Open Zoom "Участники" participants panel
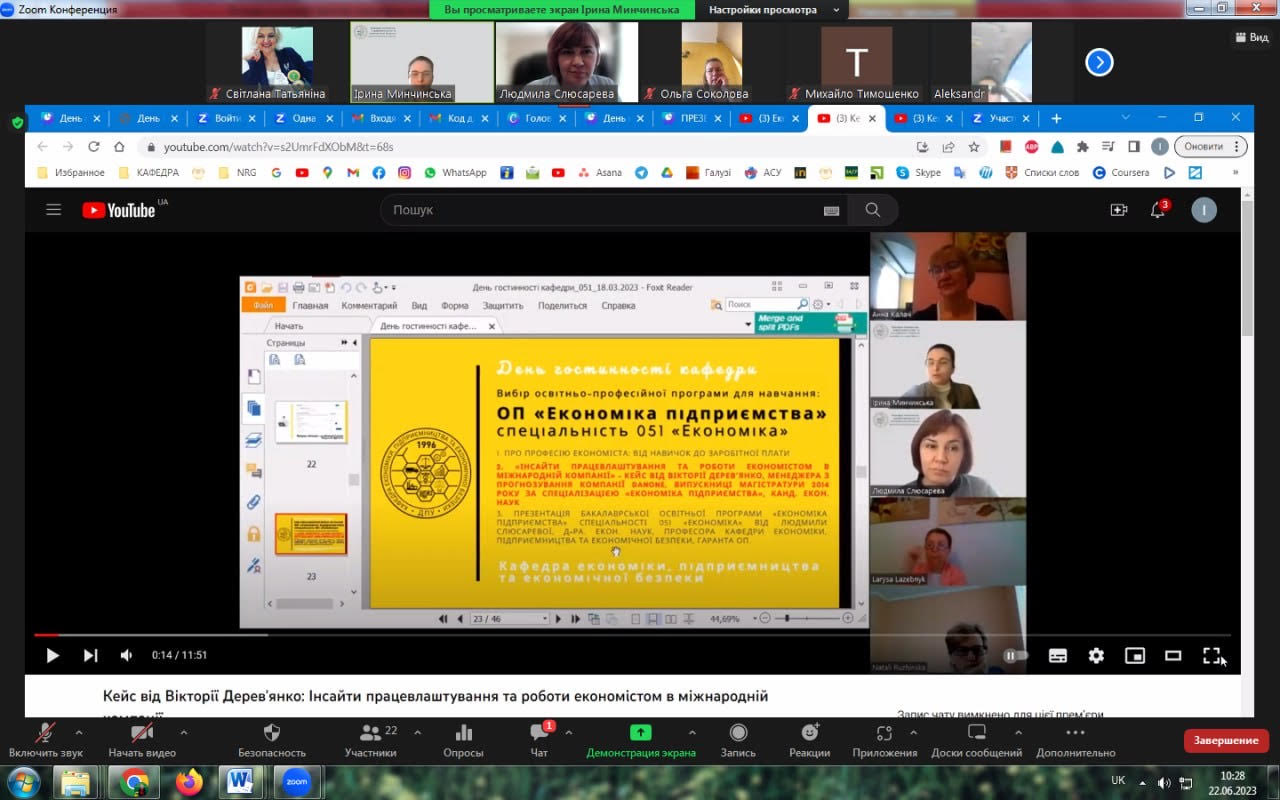 click(371, 741)
